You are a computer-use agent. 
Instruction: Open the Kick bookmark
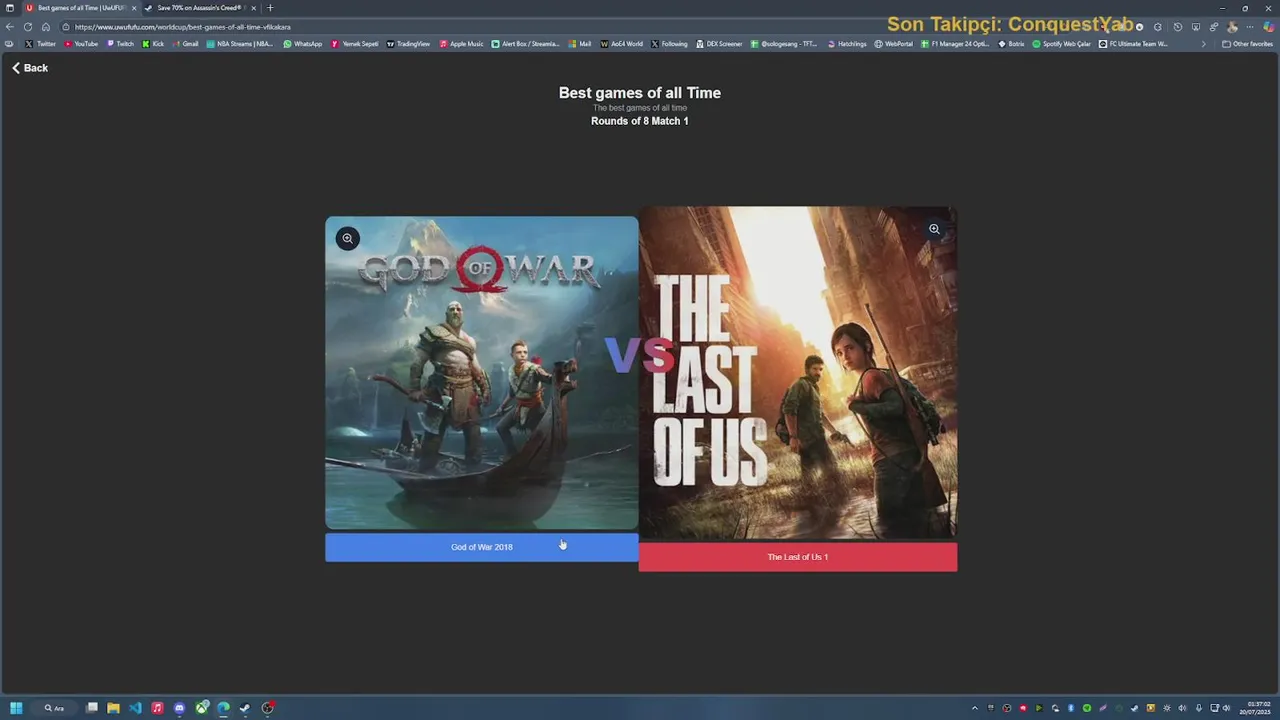(x=153, y=44)
